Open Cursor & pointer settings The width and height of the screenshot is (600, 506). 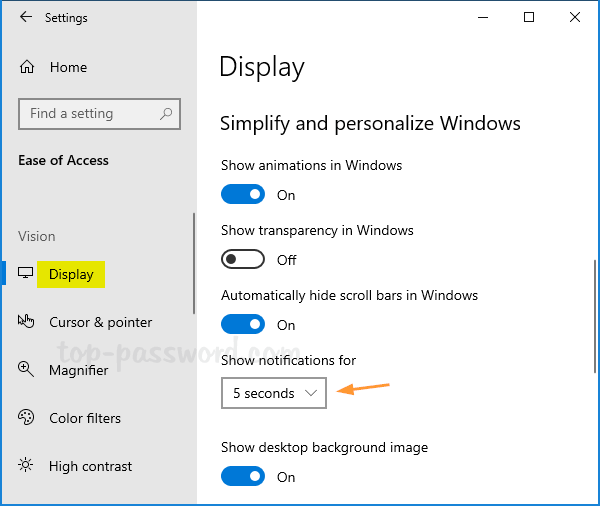coord(100,322)
